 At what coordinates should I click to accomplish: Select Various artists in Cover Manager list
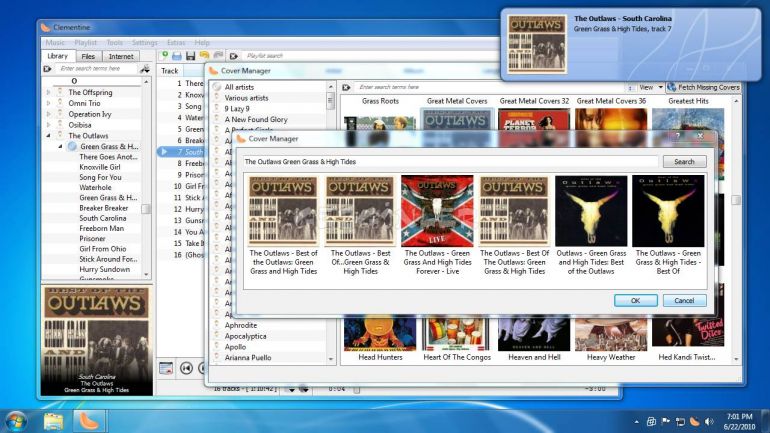pos(246,98)
